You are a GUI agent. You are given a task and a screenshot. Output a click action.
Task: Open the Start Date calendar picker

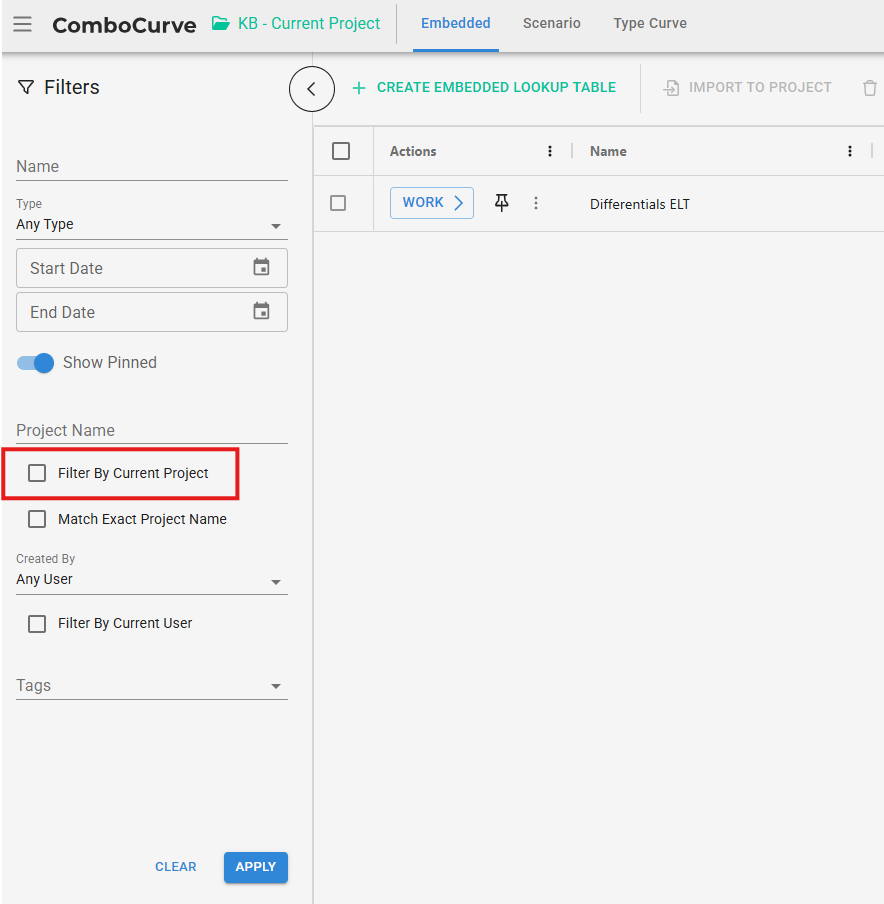pyautogui.click(x=261, y=267)
